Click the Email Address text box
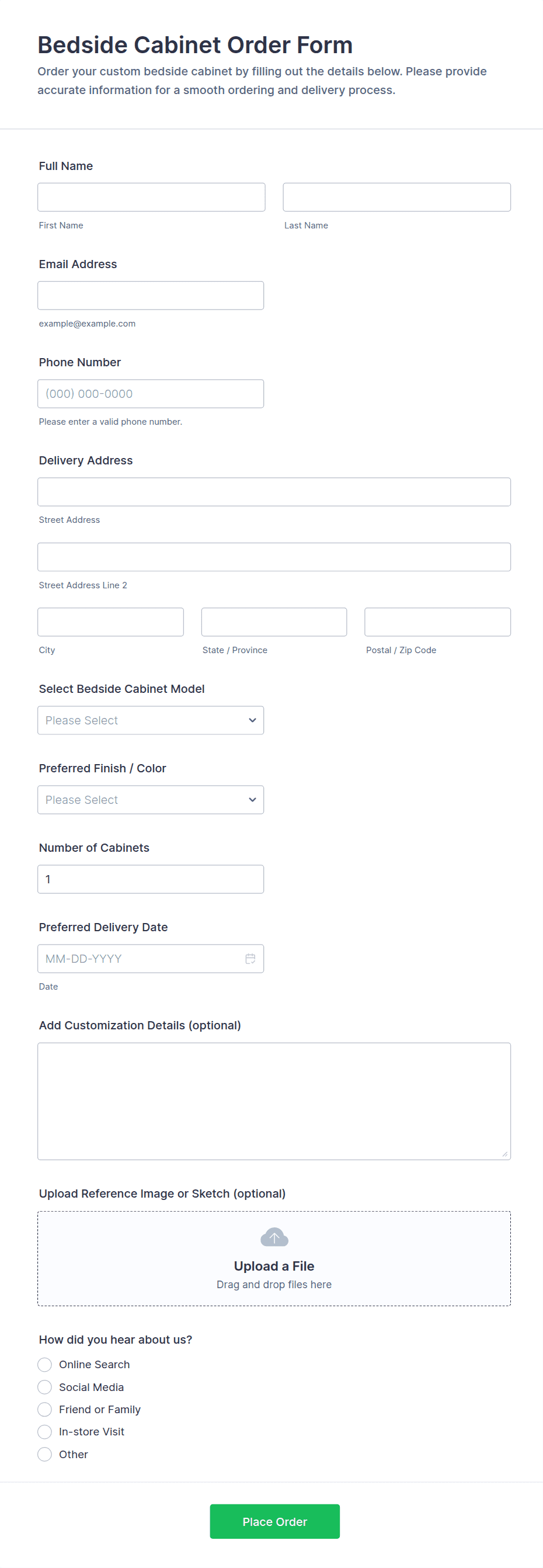 [150, 295]
